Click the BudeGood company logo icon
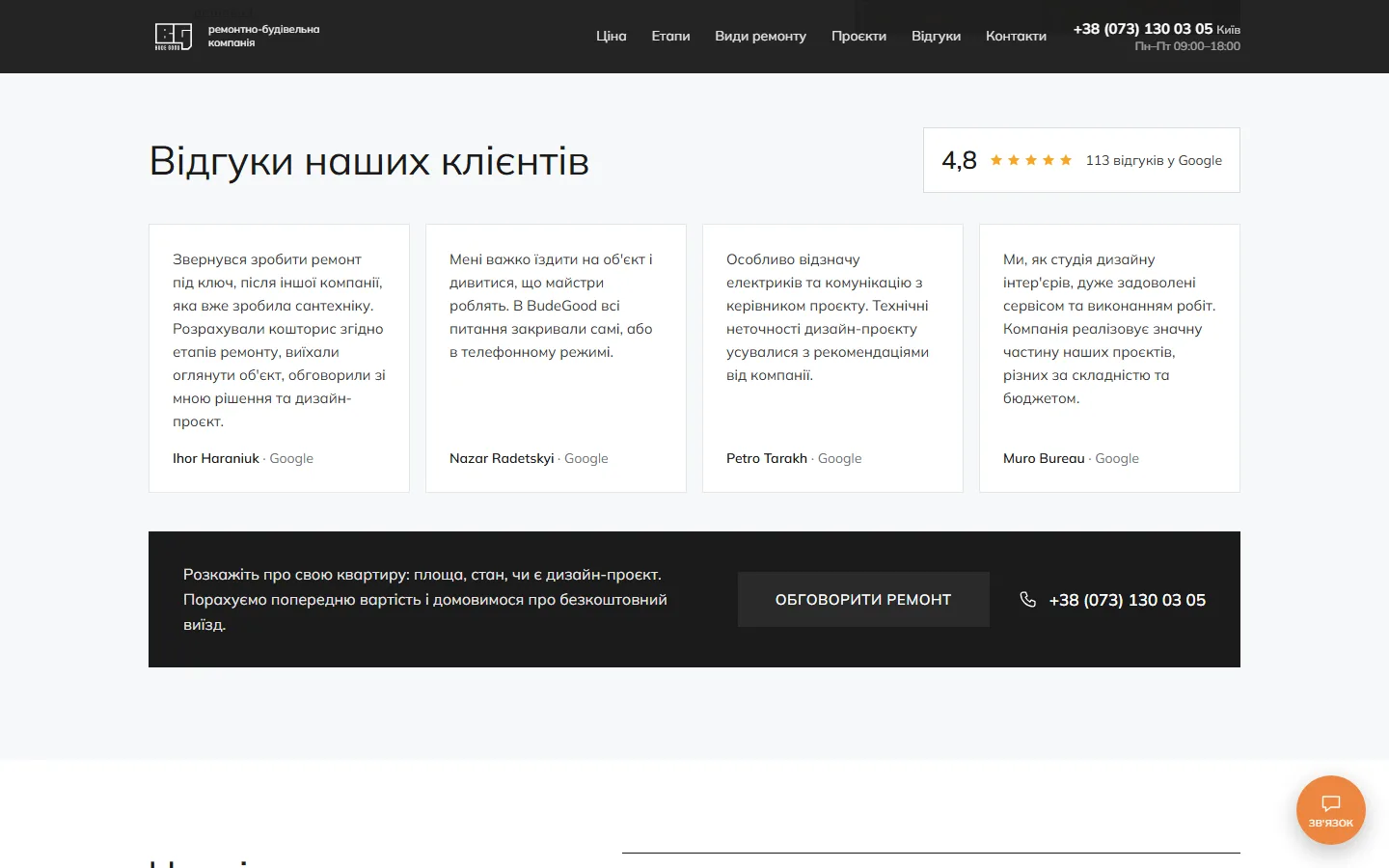The image size is (1389, 868). (x=174, y=37)
